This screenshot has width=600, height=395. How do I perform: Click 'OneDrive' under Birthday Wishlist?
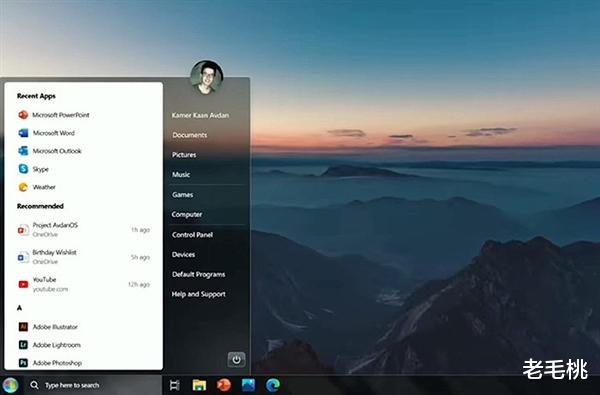tap(45, 262)
